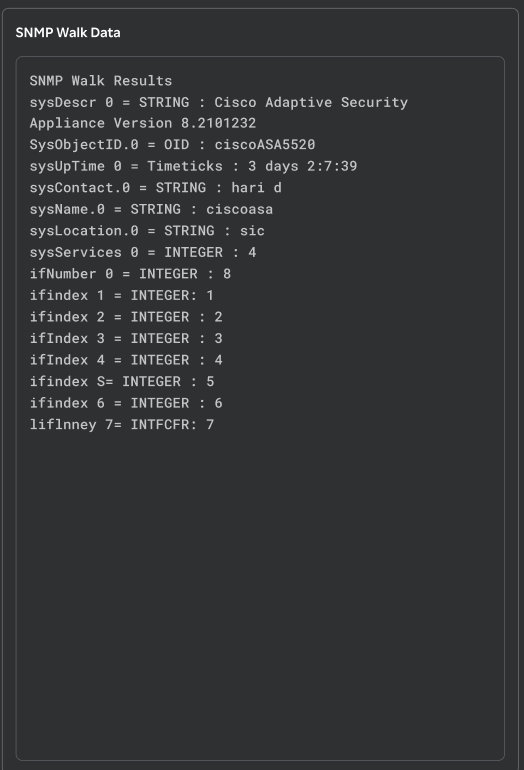
Task: Select the ifindex 2 INTEGER line
Action: point(126,317)
